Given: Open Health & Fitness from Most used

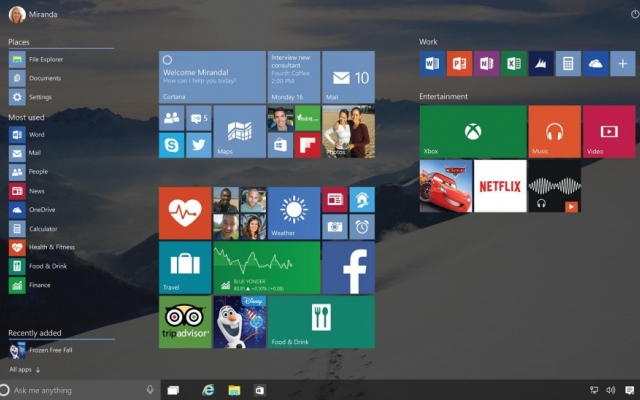Looking at the screenshot, I should point(42,247).
